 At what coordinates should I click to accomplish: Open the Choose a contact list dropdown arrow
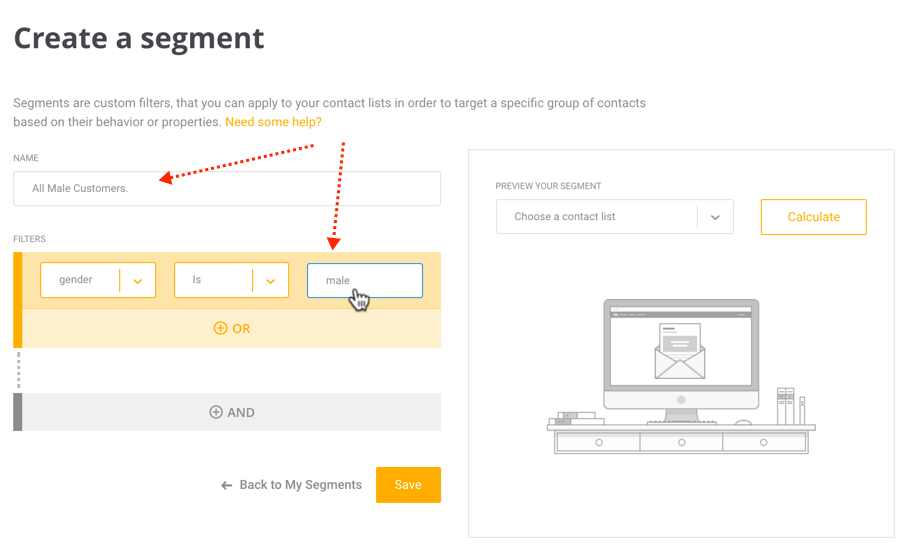click(715, 217)
